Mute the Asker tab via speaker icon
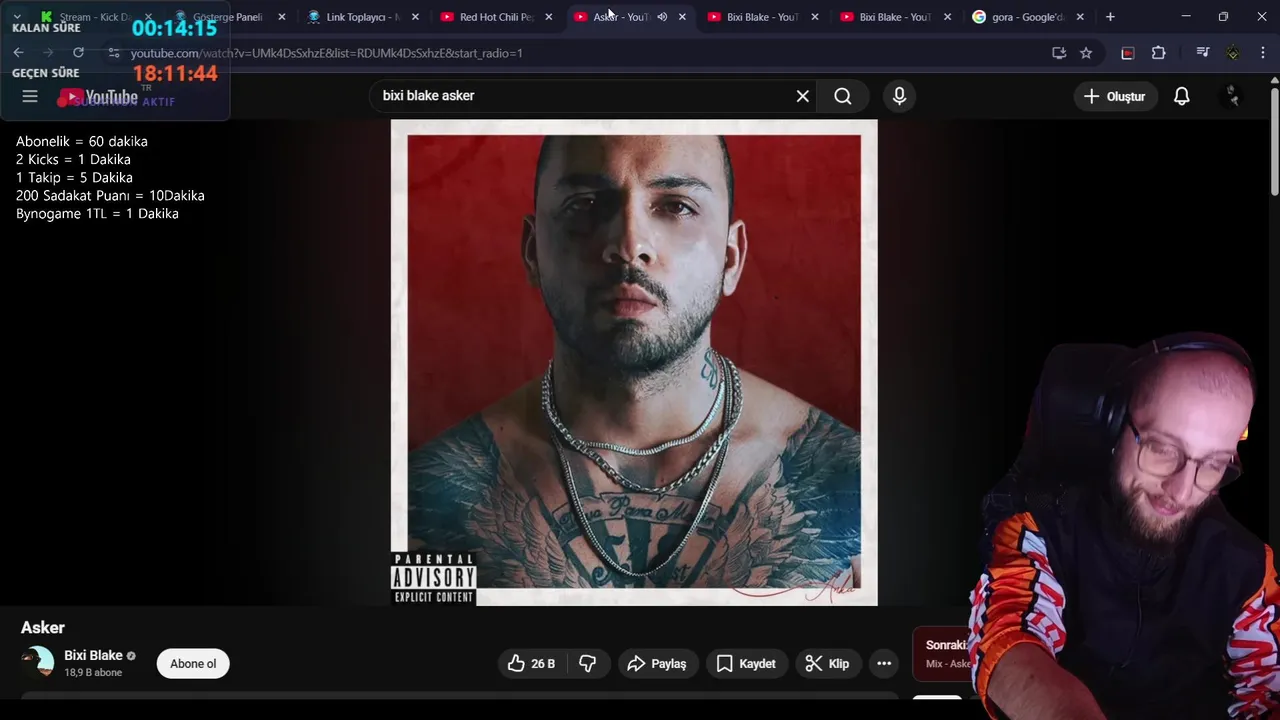The image size is (1280, 720). 662,17
